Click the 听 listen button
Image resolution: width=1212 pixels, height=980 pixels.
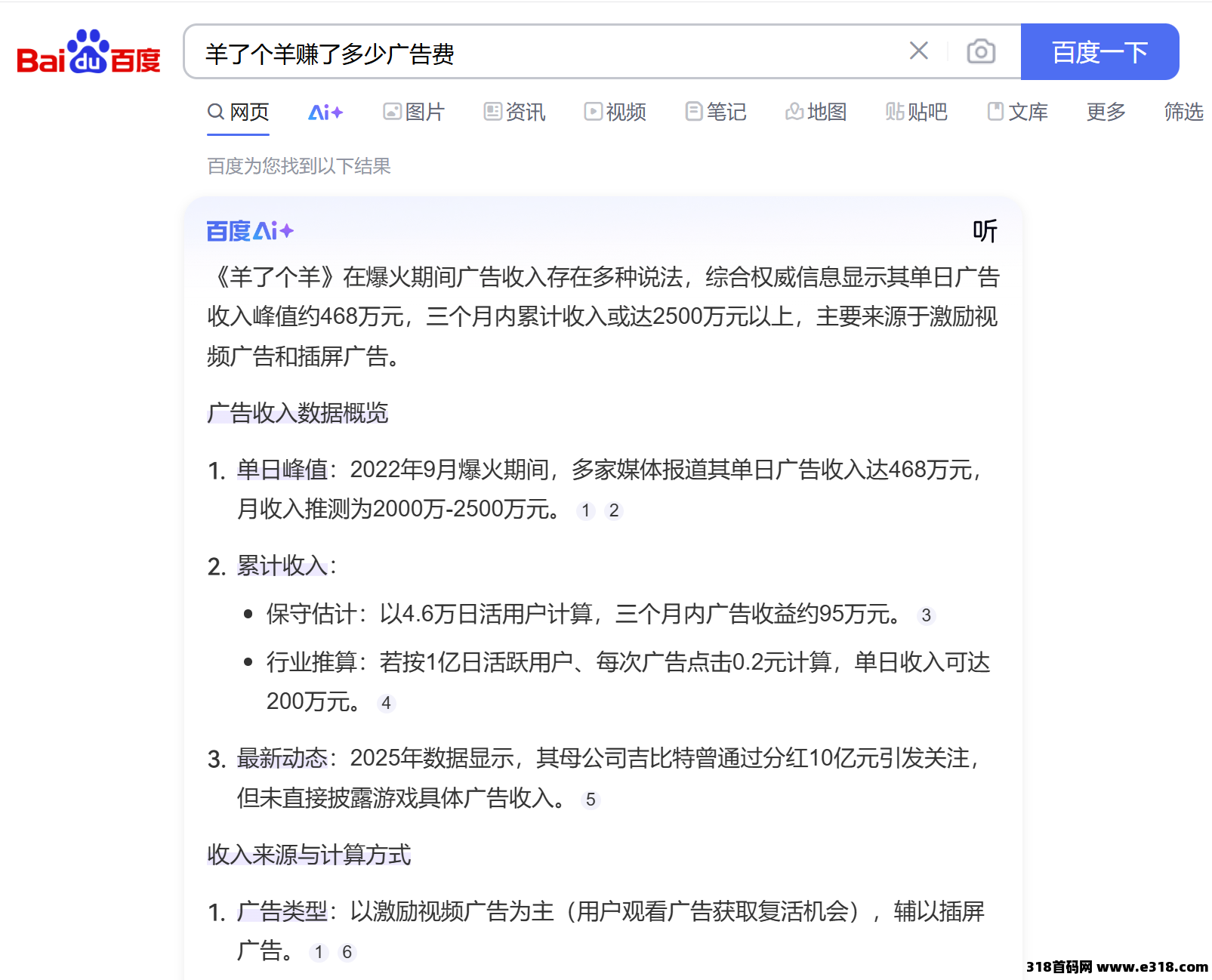click(985, 230)
